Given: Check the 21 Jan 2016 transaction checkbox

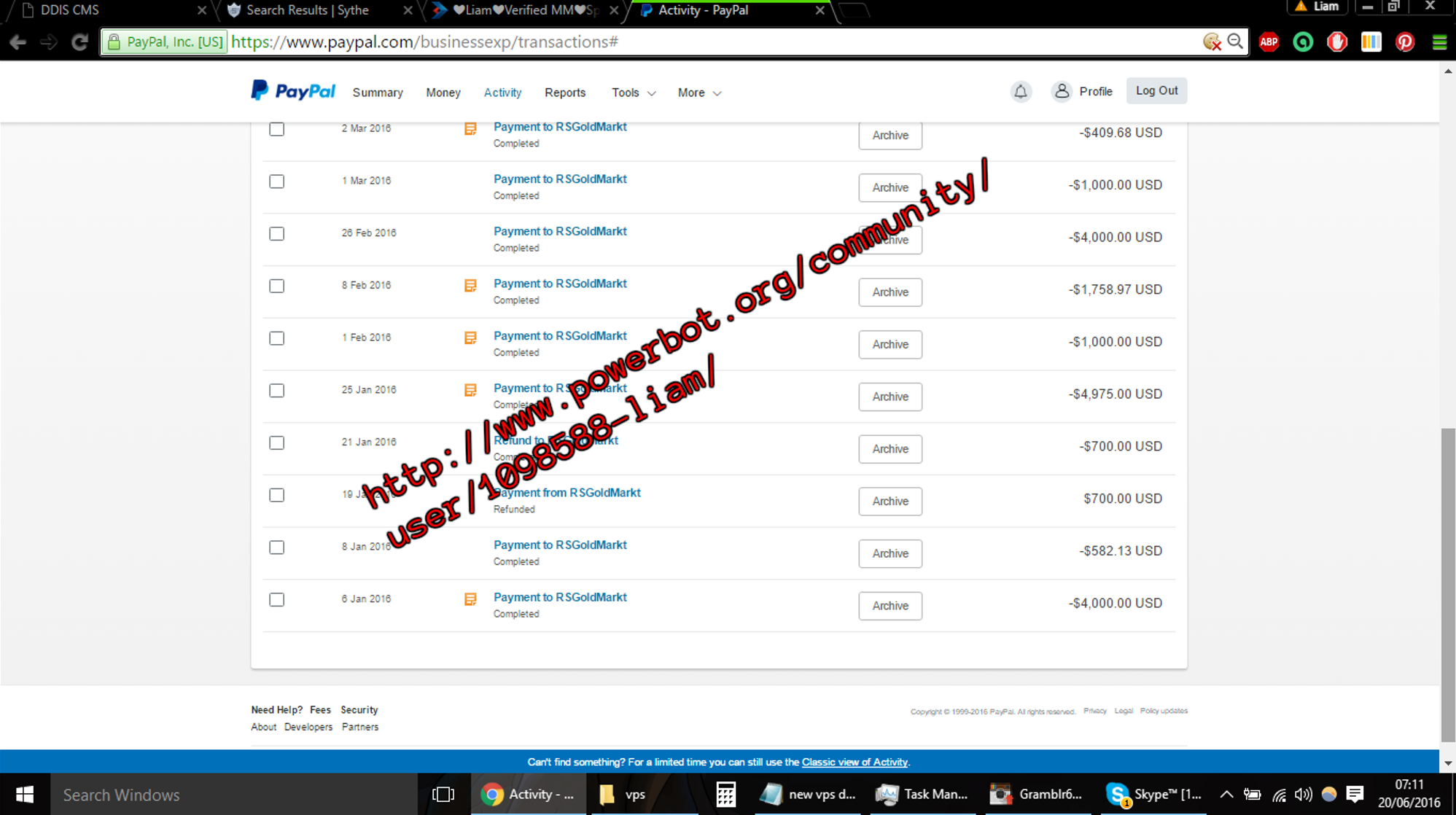Looking at the screenshot, I should [x=276, y=443].
